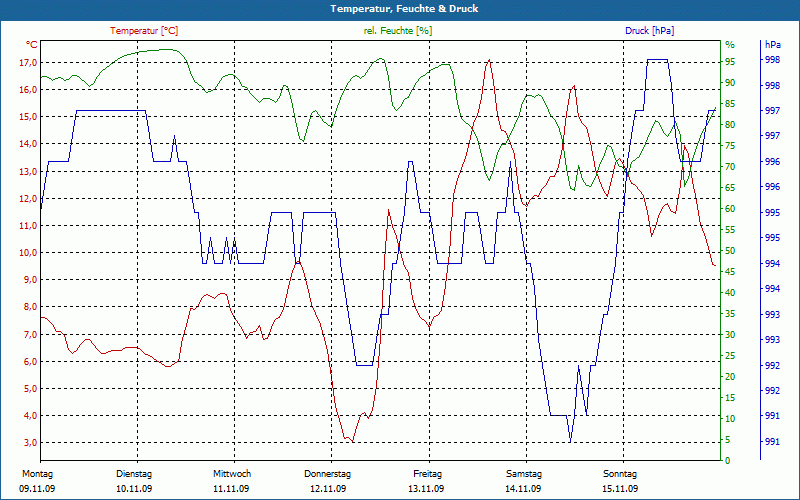
Task: Click temperature axis value "4,0"
Action: pyautogui.click(x=30, y=415)
